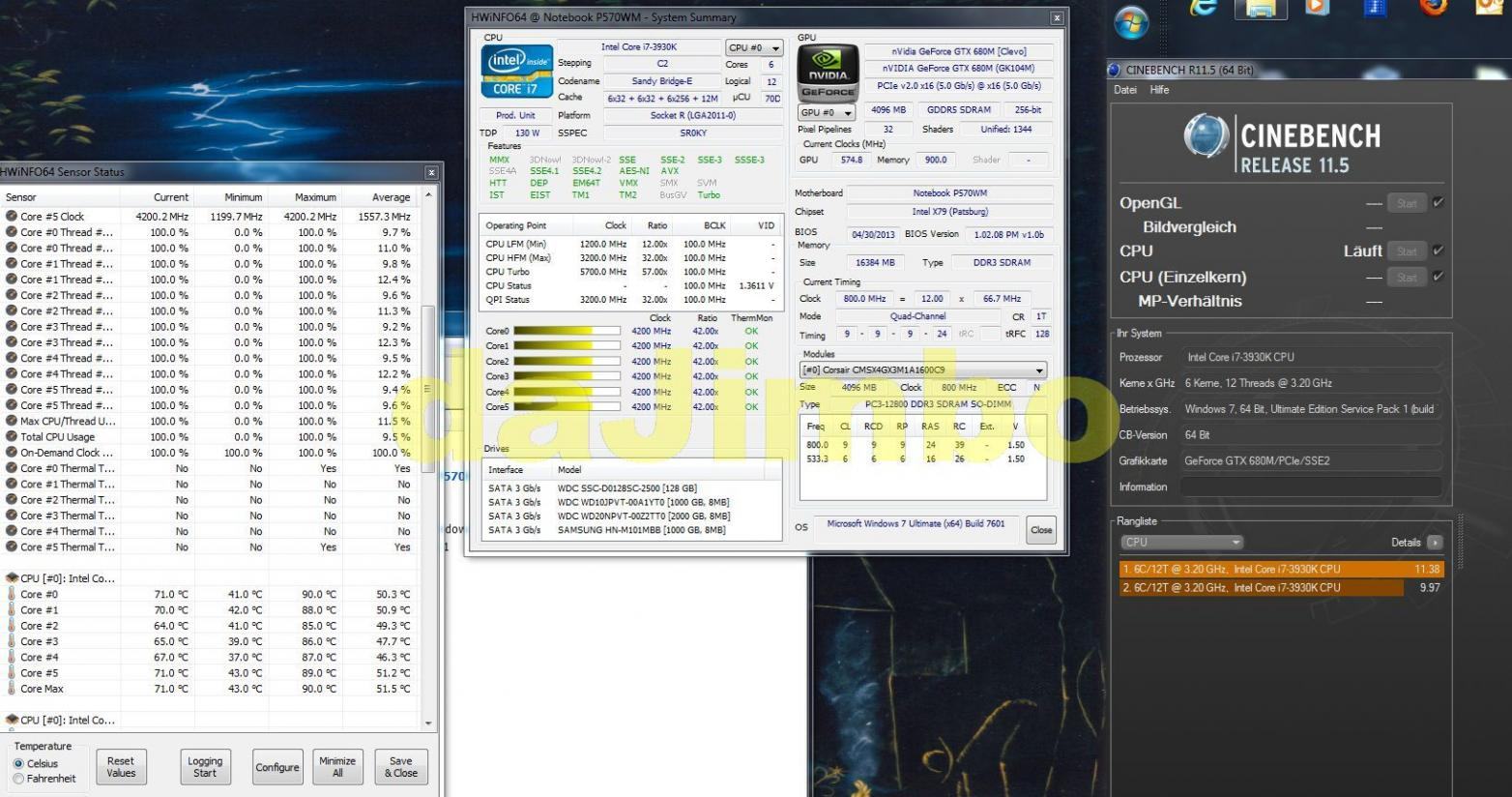Click the Logging Start button
Viewport: 1512px width, 797px height.
click(205, 767)
